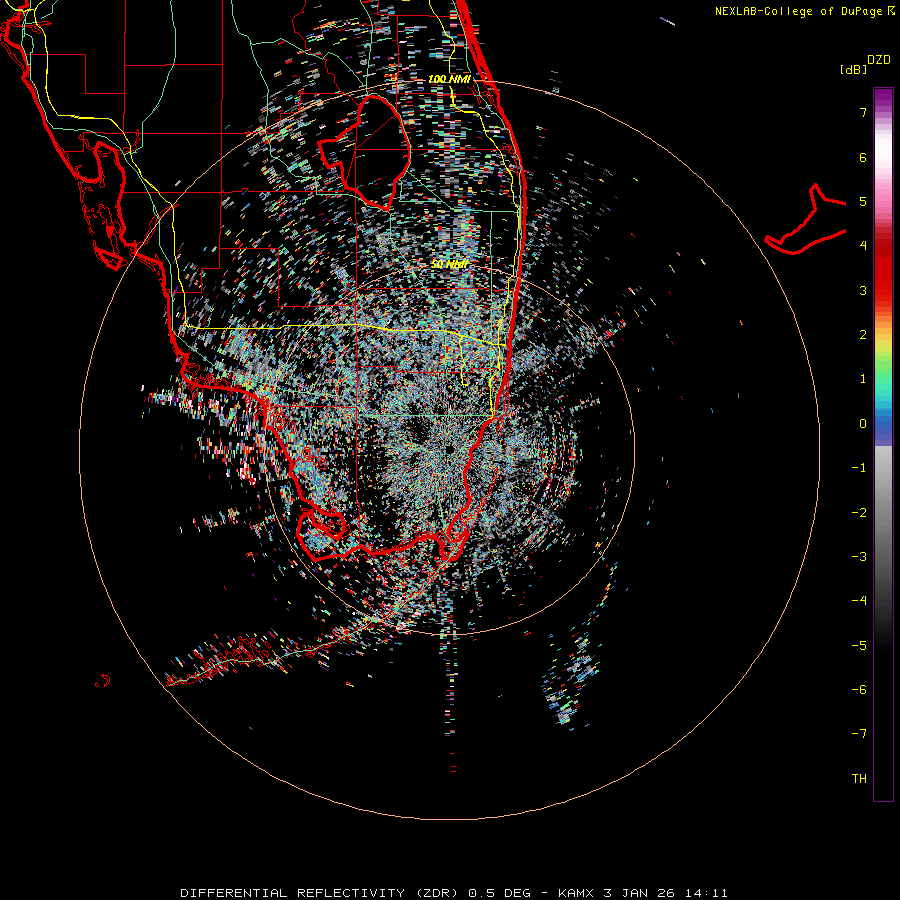Click the DZD legend heading
Screen dimensions: 900x900
[x=879, y=60]
